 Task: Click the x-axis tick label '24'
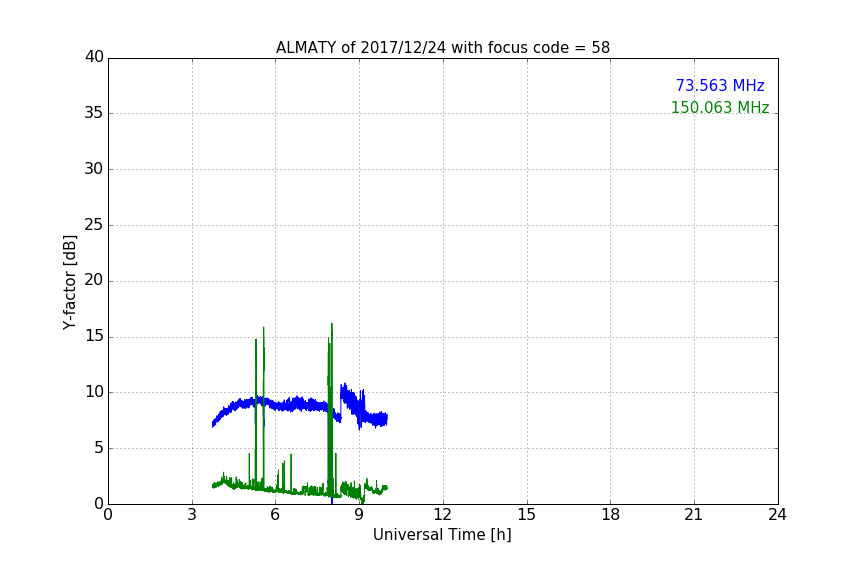(x=777, y=515)
